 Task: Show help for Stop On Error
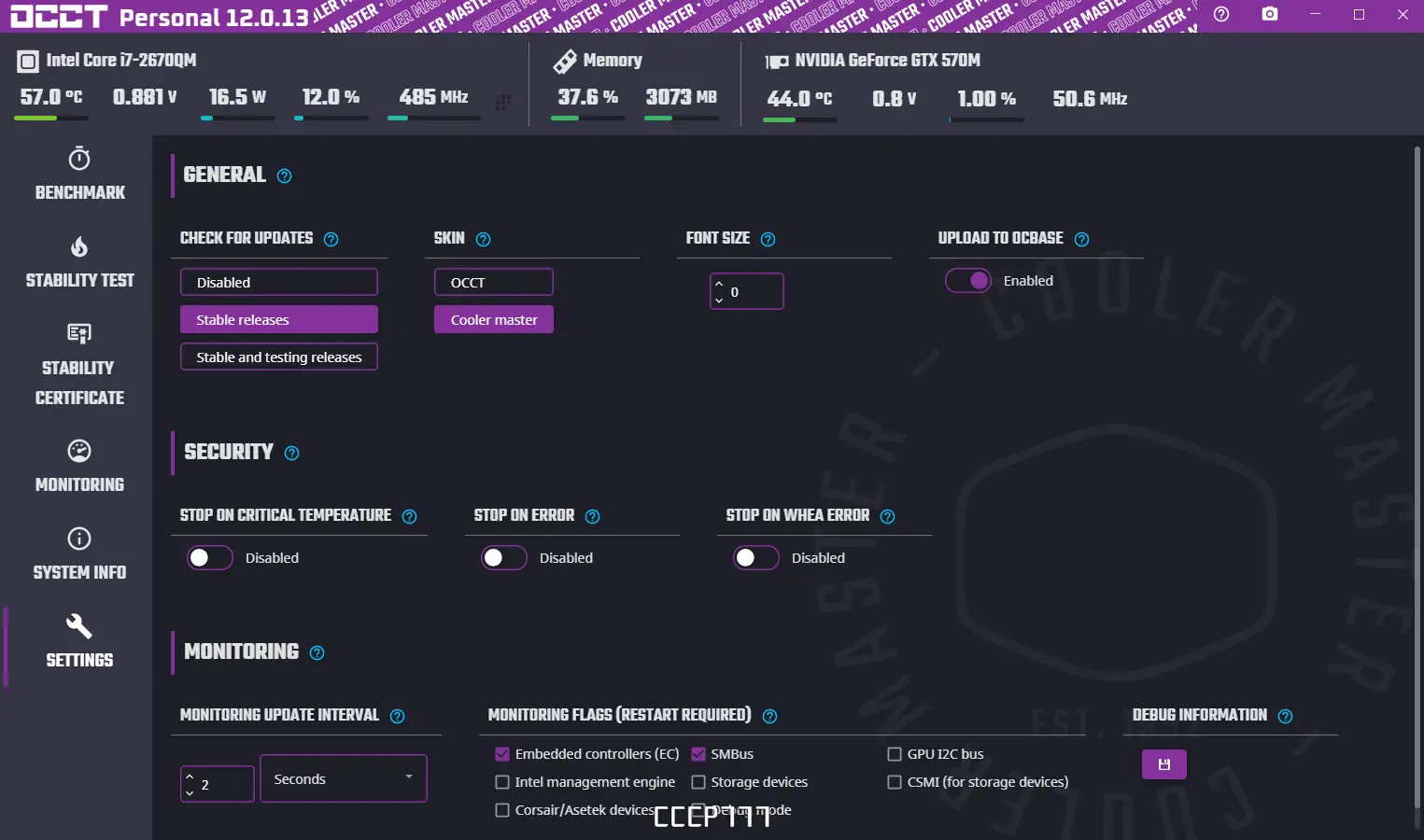pos(592,516)
